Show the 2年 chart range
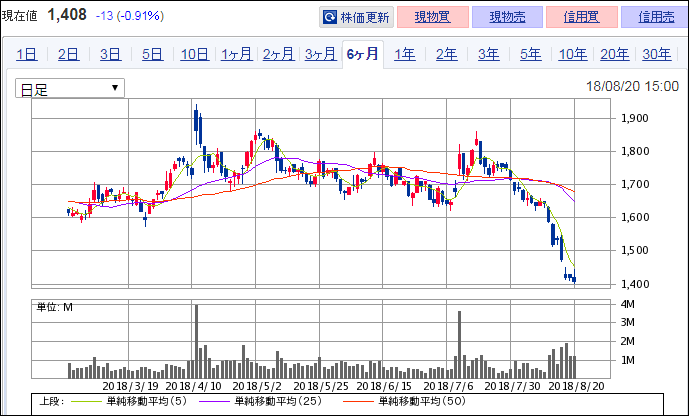689x416 pixels. pyautogui.click(x=447, y=54)
